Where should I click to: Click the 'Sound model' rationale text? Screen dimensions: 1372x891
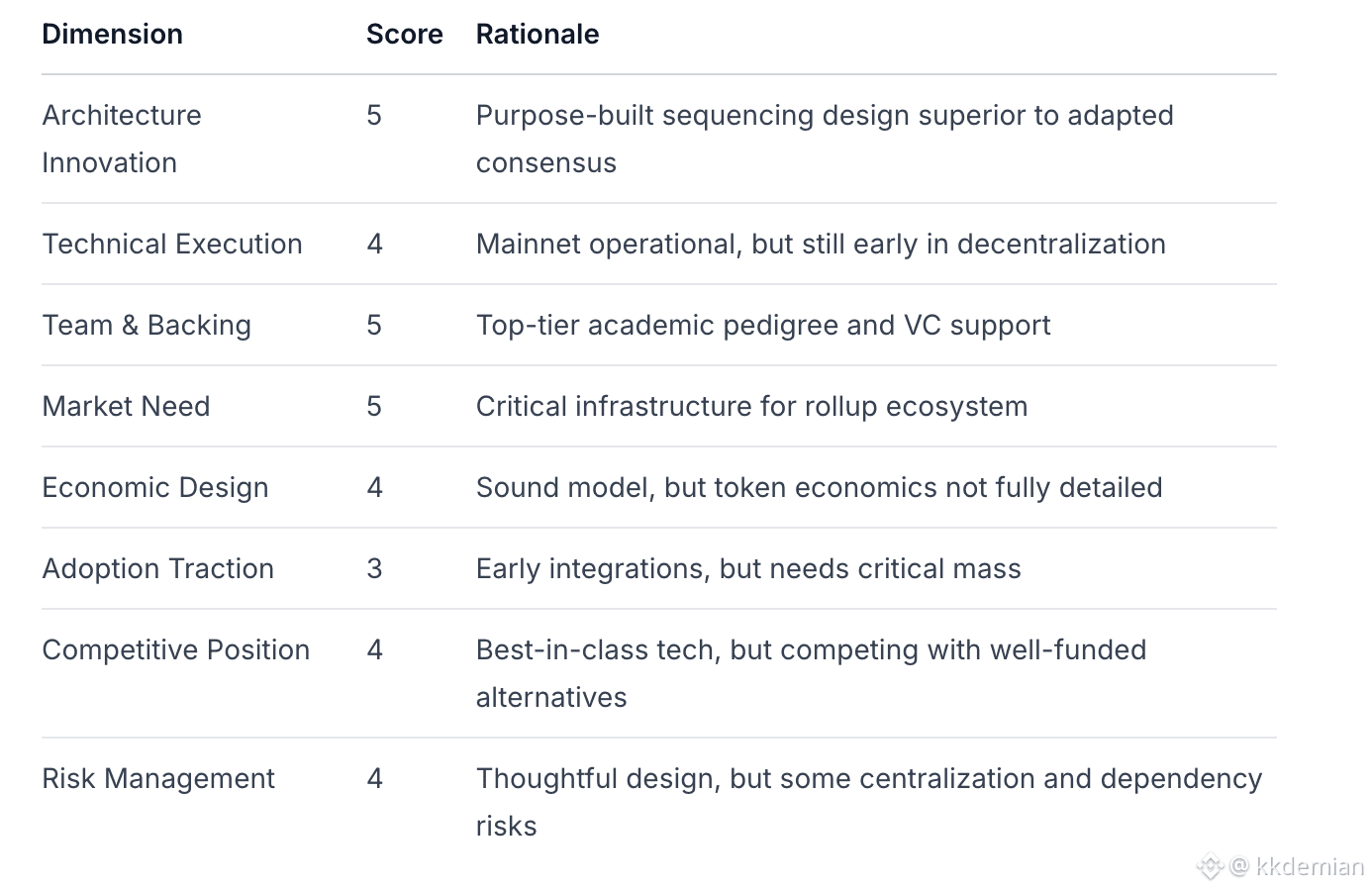[x=819, y=488]
